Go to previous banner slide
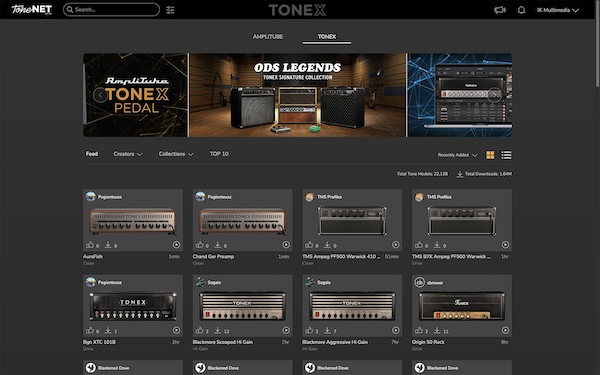600x375 pixels. [x=100, y=95]
